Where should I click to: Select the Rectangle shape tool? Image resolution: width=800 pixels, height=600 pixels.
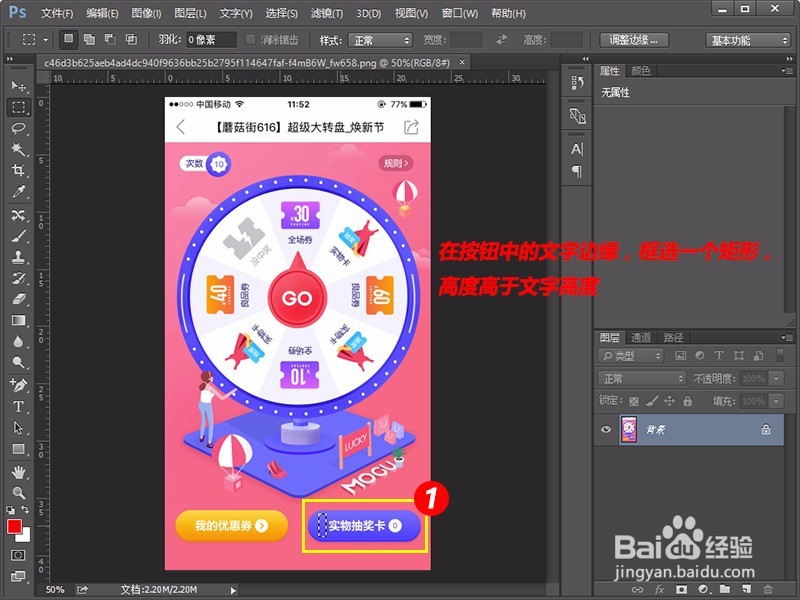[18, 449]
